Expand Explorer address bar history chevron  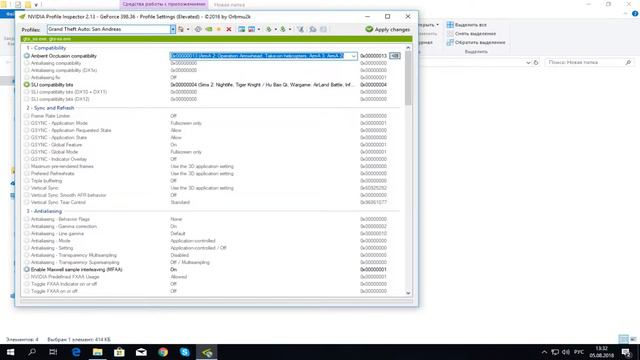528,62
